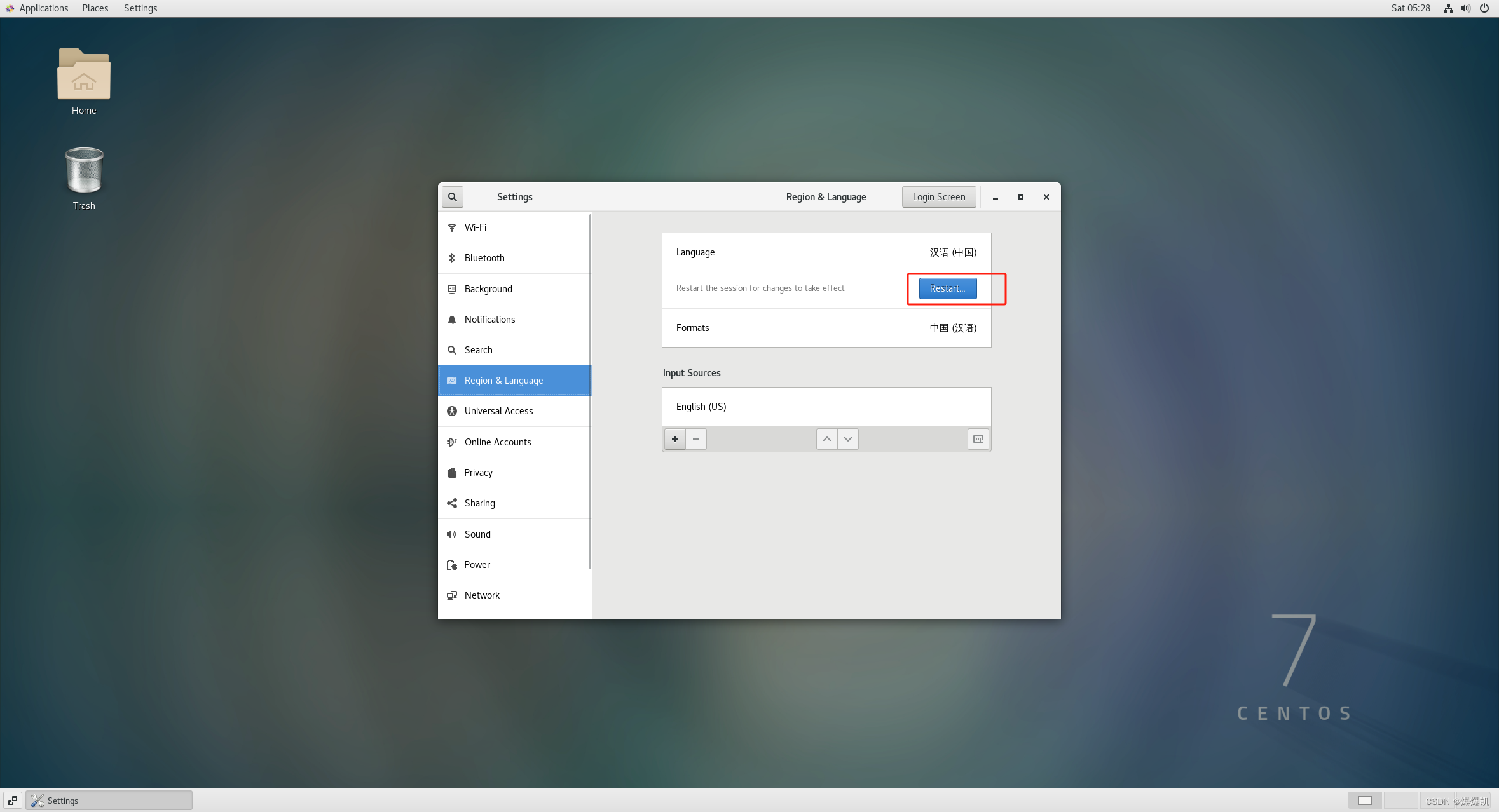Open Sound settings panel

click(514, 534)
